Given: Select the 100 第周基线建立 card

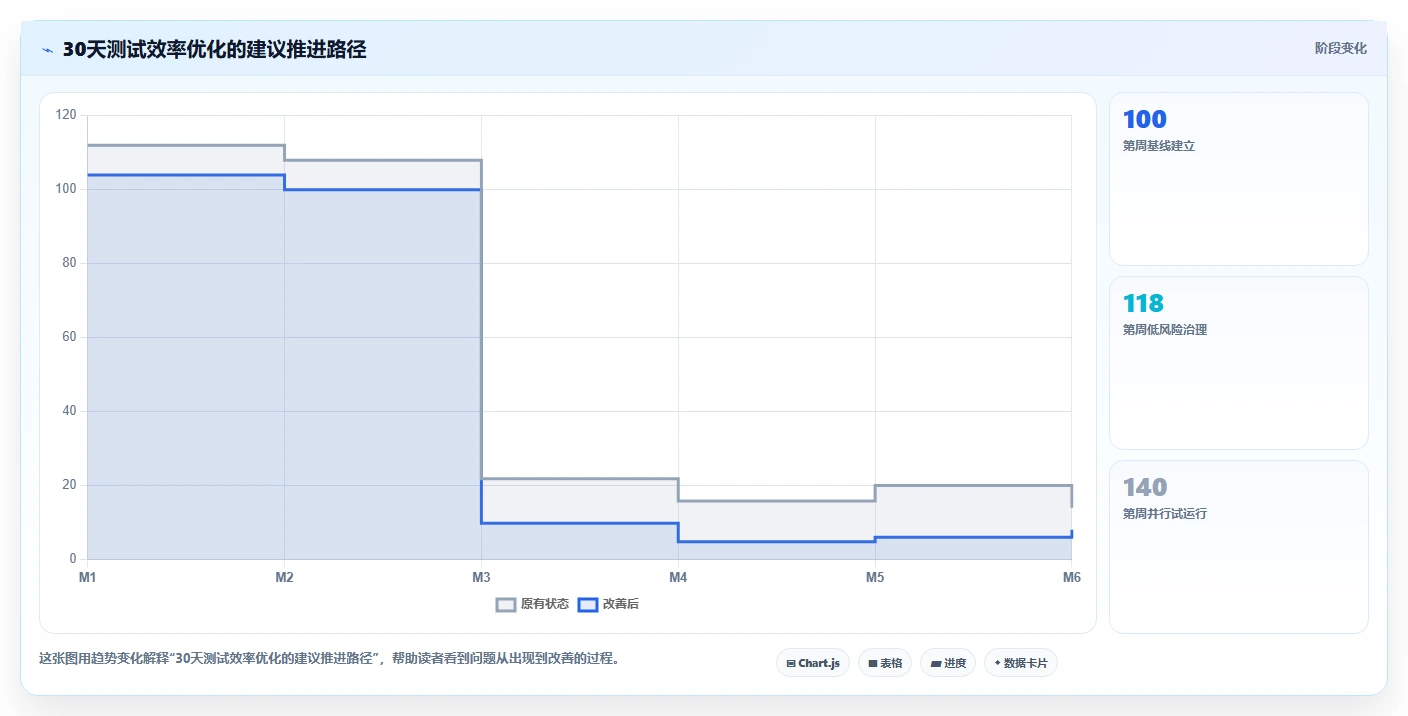Looking at the screenshot, I should tap(1238, 179).
